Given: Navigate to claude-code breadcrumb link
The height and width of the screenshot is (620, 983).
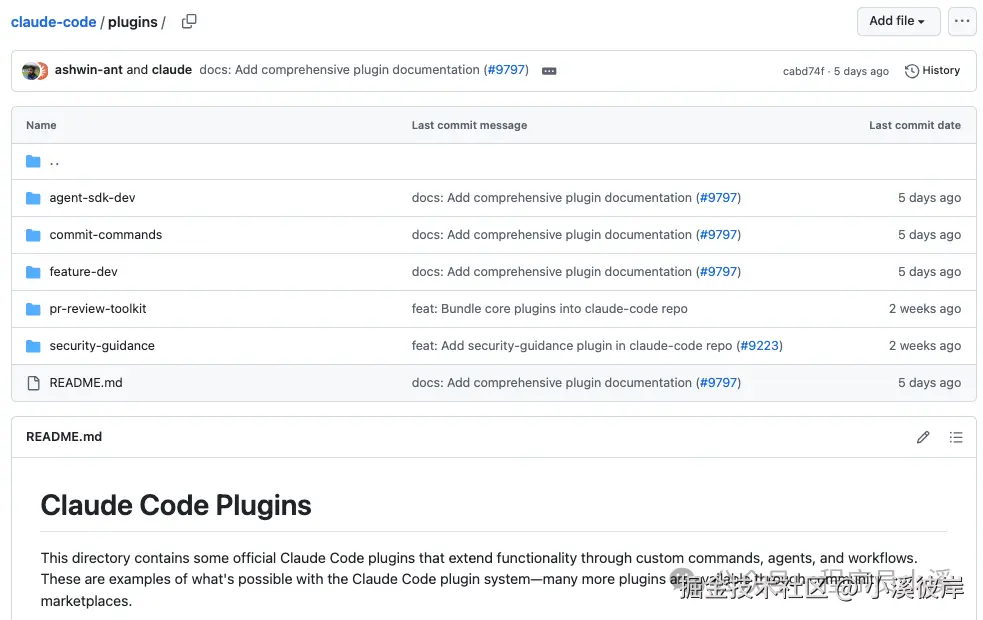Looking at the screenshot, I should [x=54, y=22].
